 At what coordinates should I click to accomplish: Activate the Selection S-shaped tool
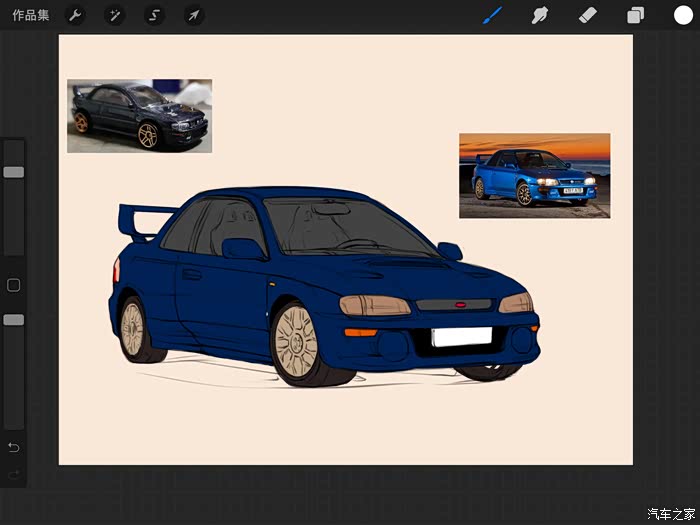coord(154,16)
